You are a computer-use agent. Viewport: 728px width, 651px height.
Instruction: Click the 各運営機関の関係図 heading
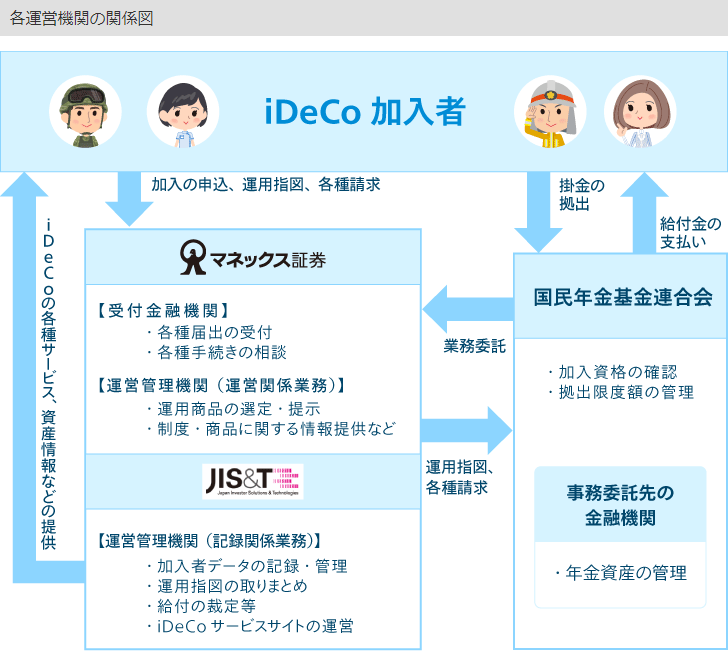[x=81, y=18]
